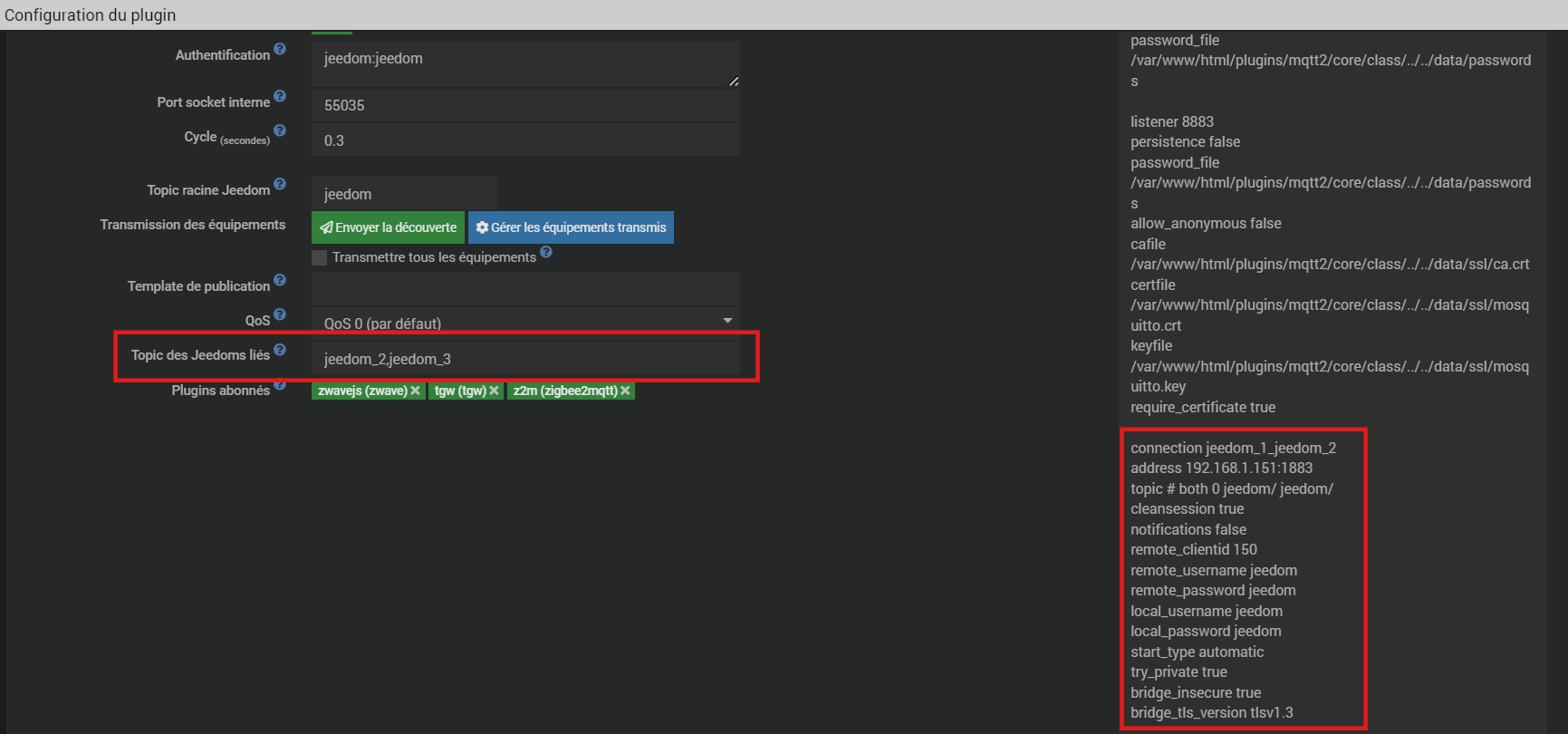Focus the Template de publication field
Screen dimensions: 1568x734
tap(525, 289)
